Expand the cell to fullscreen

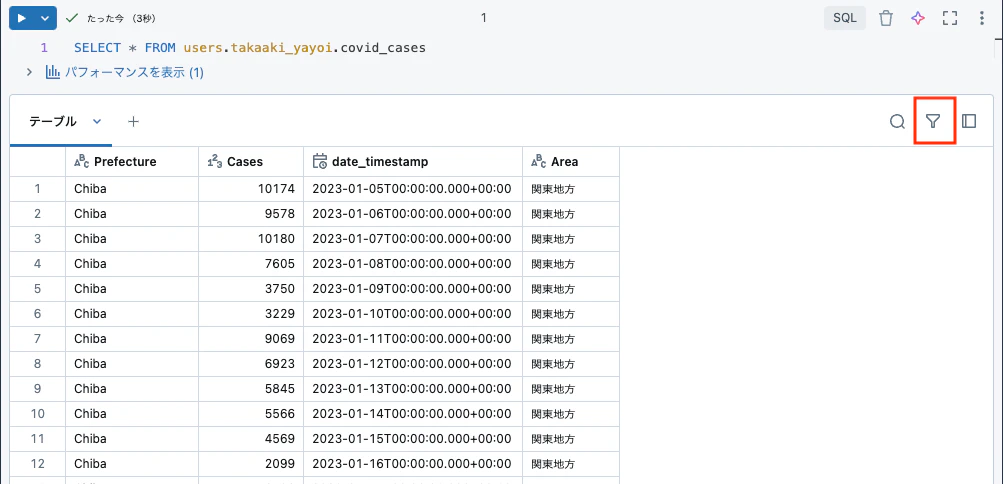coord(950,18)
